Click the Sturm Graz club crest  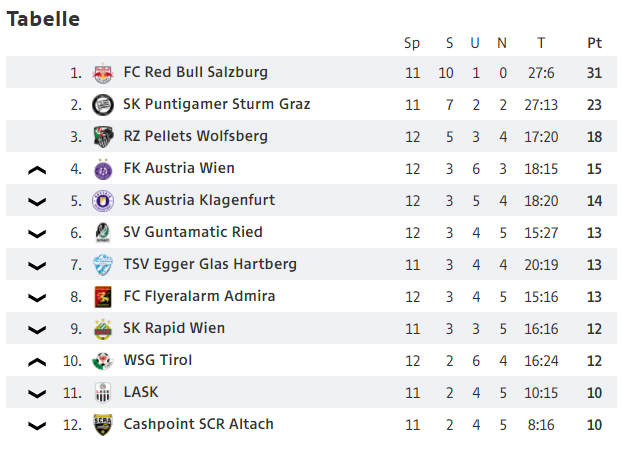pyautogui.click(x=103, y=105)
